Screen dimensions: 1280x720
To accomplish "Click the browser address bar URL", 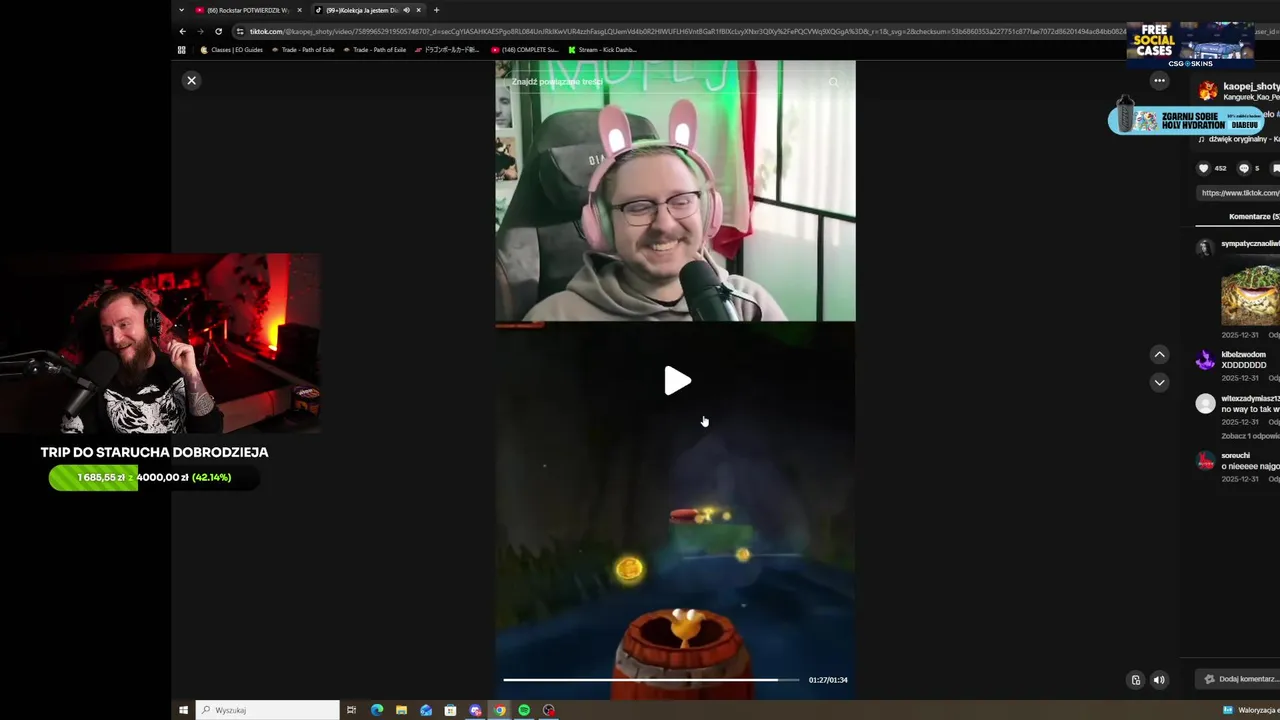I will coord(680,31).
